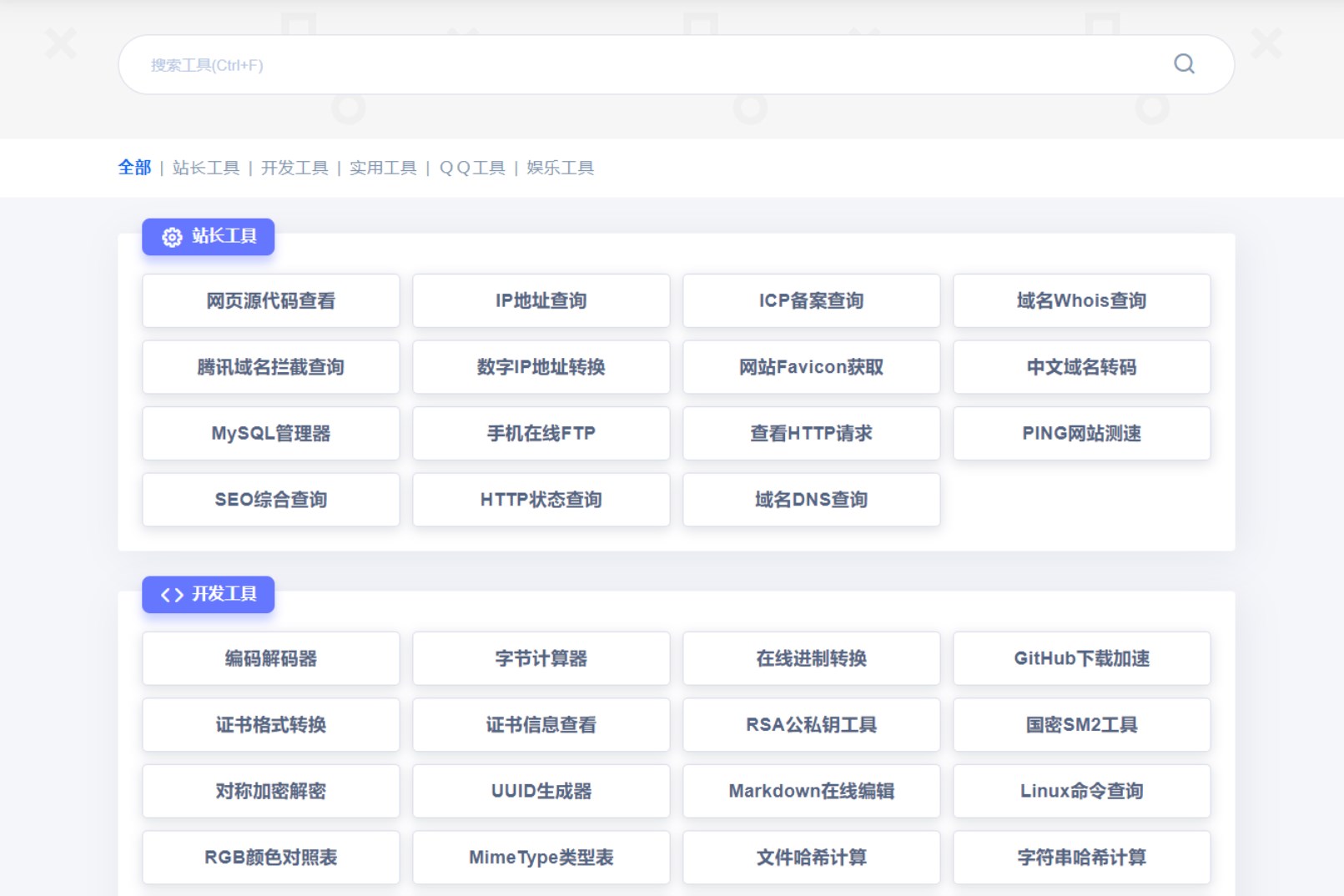
Task: Open IP地址查询 tool
Action: pos(541,301)
